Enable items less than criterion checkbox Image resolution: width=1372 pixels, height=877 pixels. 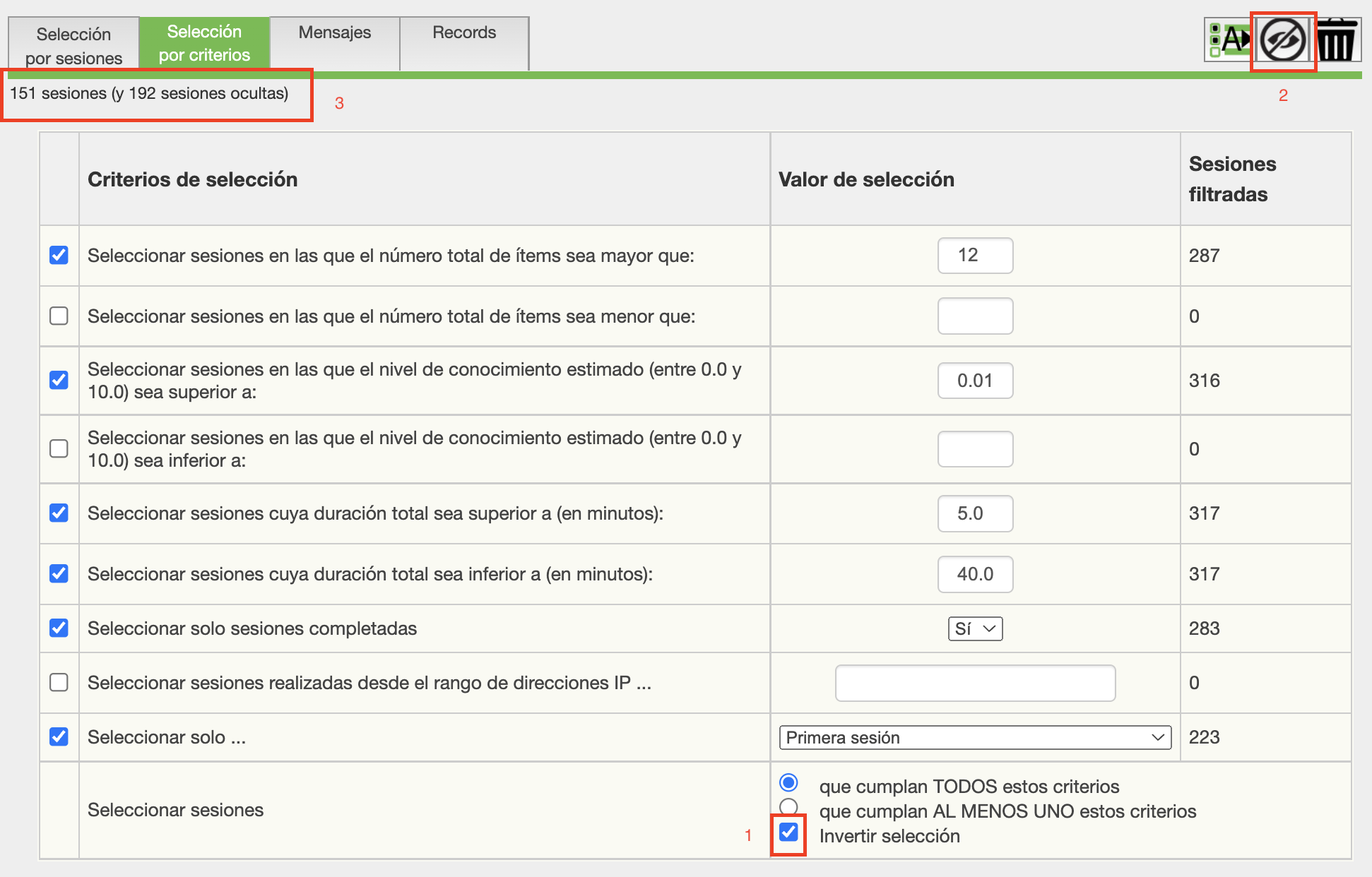(59, 316)
